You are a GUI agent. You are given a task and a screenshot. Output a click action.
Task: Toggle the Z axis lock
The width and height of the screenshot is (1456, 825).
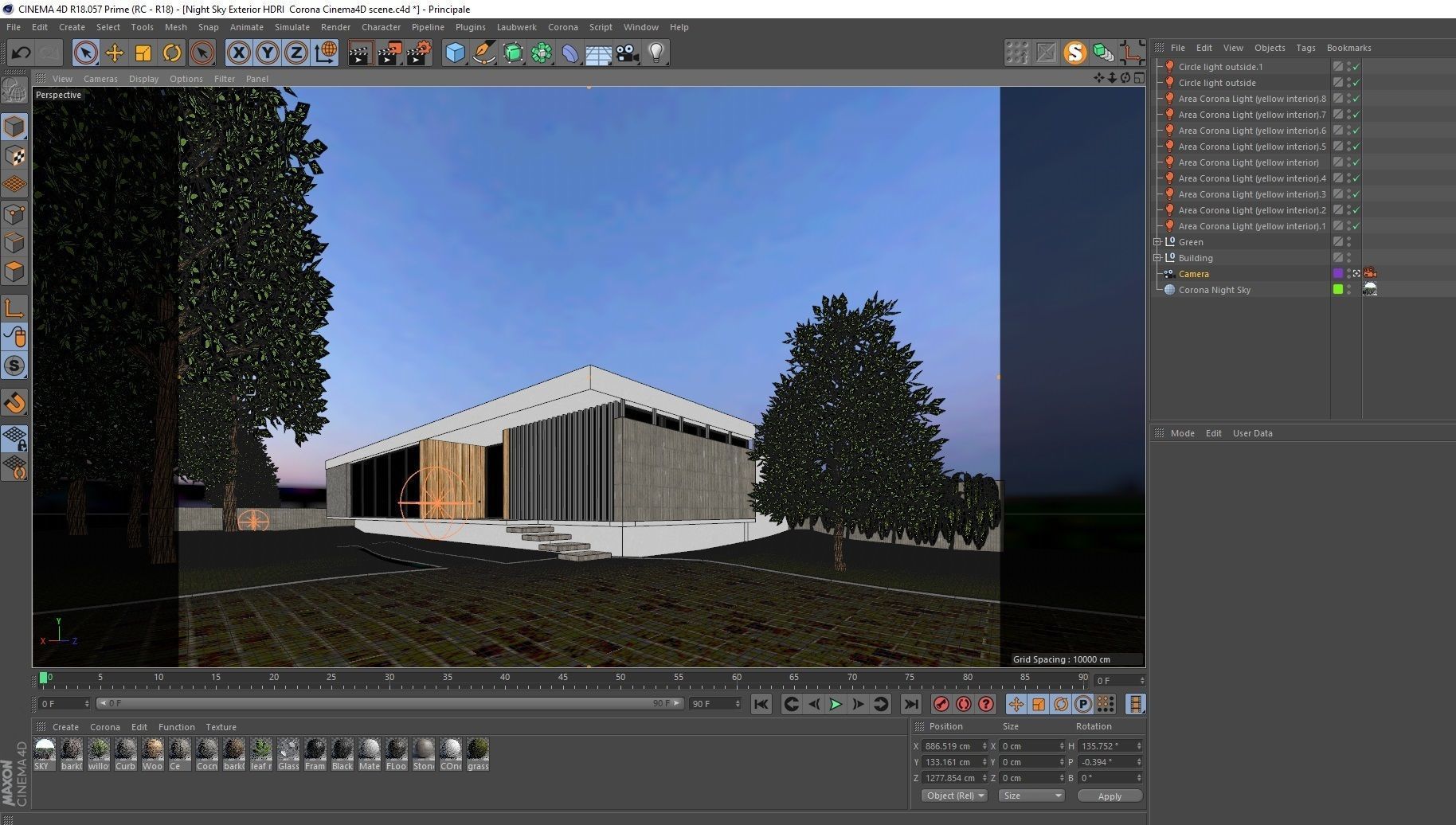(x=296, y=53)
